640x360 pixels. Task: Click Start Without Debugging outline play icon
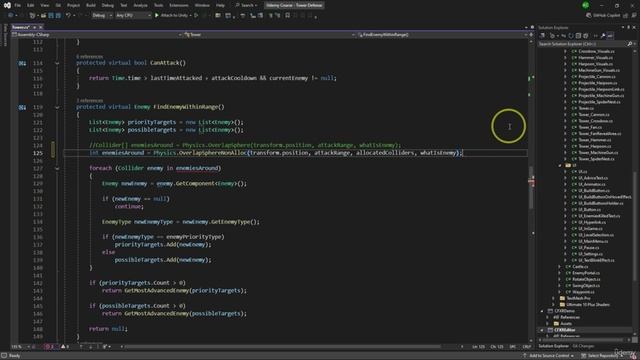click(196, 16)
